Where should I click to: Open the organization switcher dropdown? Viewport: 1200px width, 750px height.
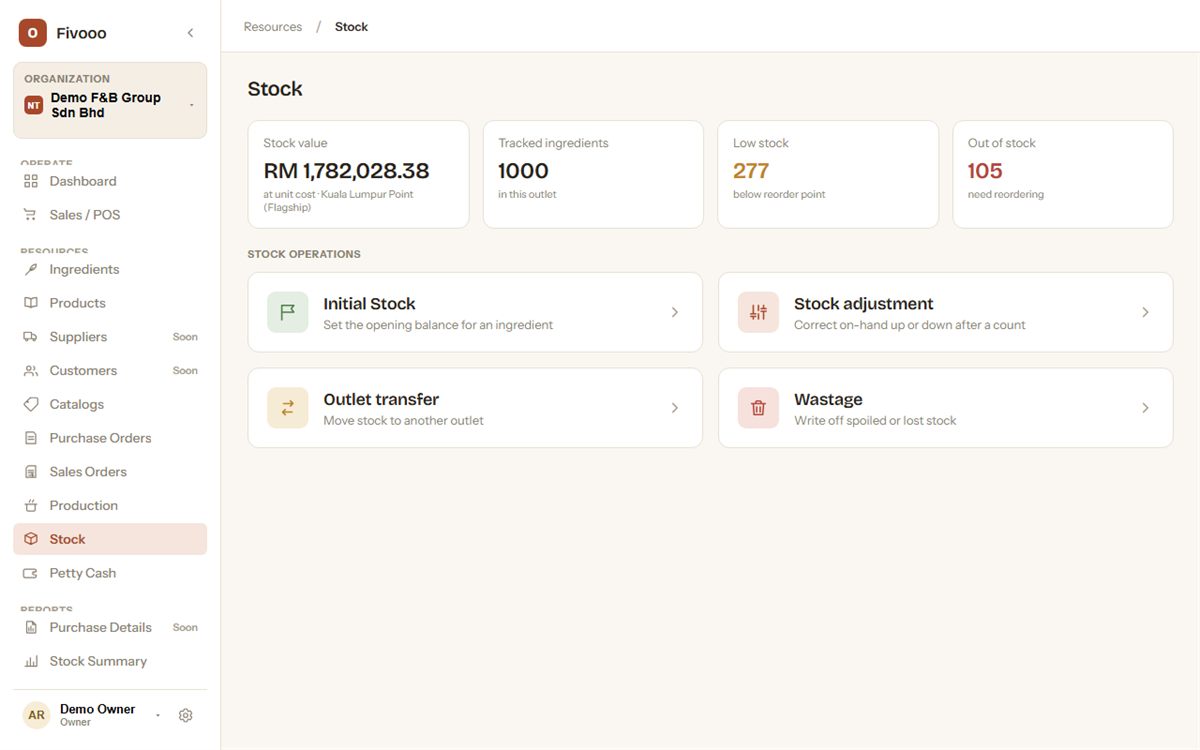tap(110, 100)
